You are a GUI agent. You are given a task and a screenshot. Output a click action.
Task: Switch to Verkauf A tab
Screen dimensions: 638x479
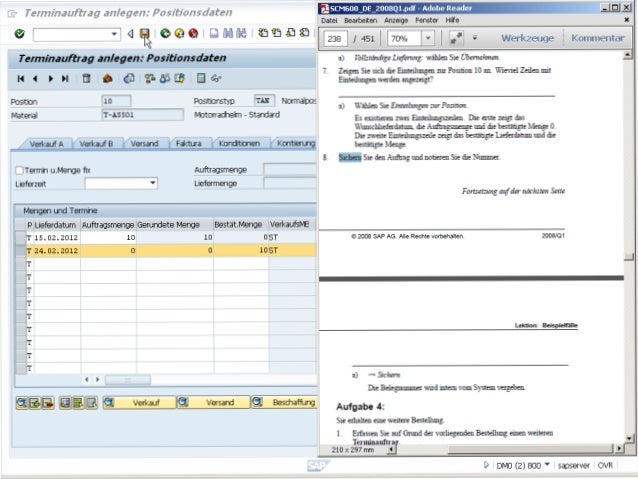(x=46, y=144)
